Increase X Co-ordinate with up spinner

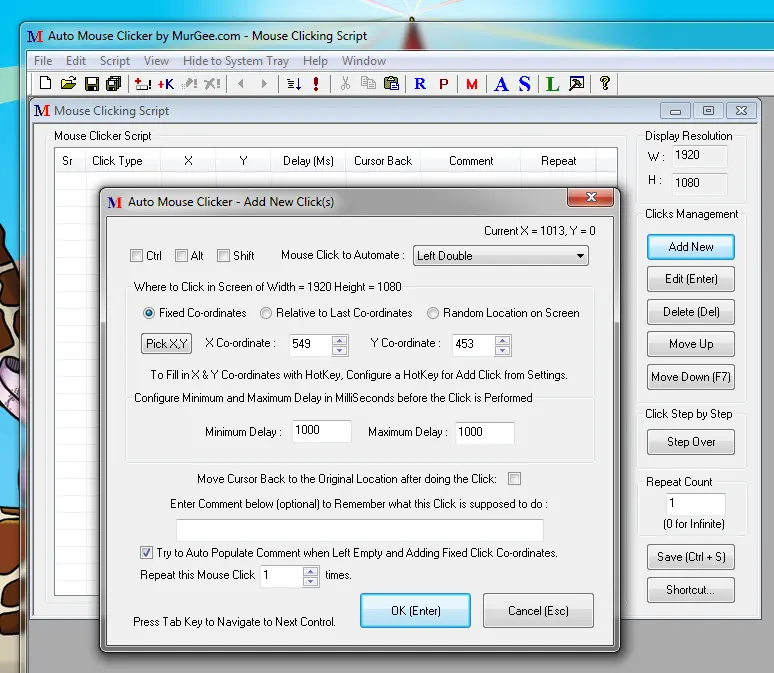[339, 340]
